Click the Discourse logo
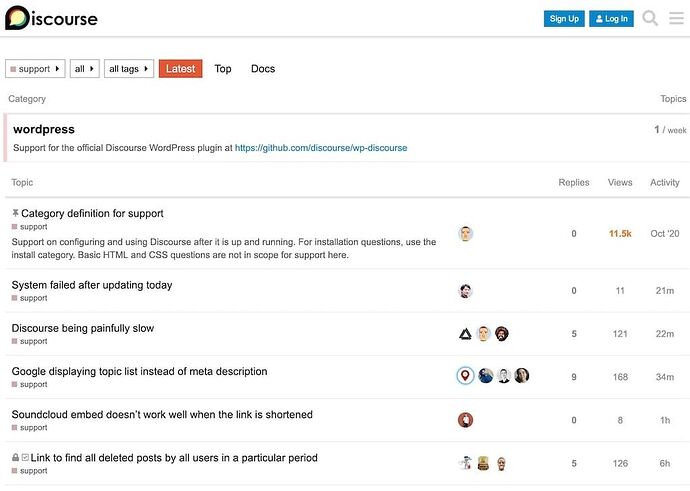 pyautogui.click(x=52, y=18)
